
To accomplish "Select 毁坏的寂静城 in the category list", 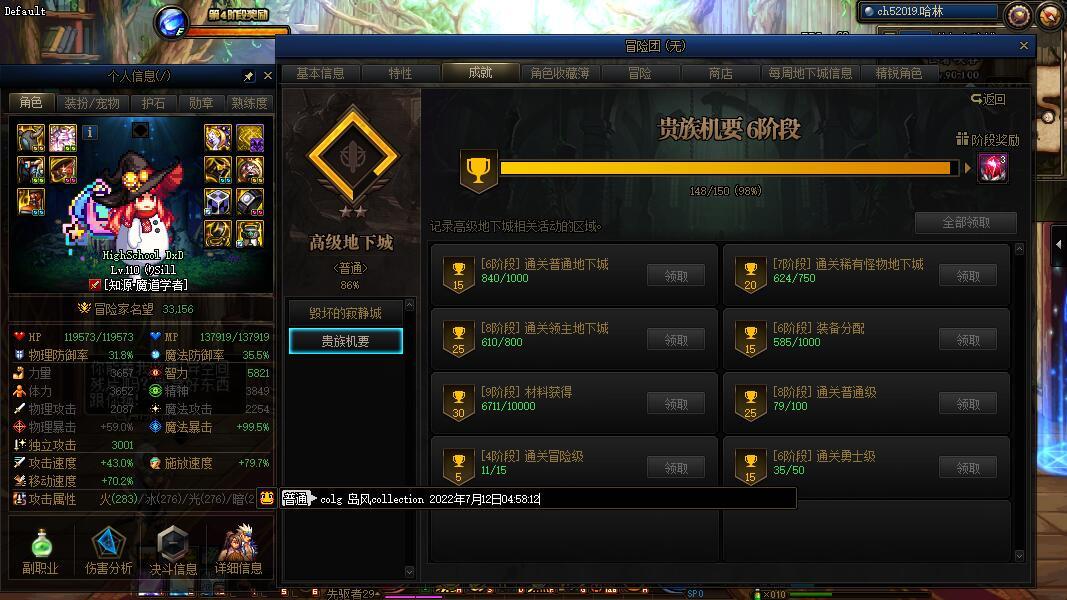I will [x=346, y=313].
